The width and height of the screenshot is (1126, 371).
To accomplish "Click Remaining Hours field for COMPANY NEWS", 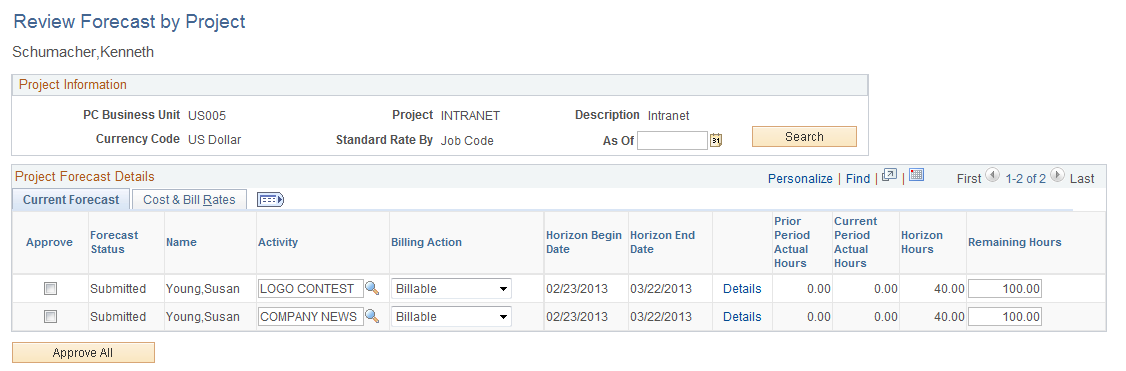I will click(x=1005, y=316).
